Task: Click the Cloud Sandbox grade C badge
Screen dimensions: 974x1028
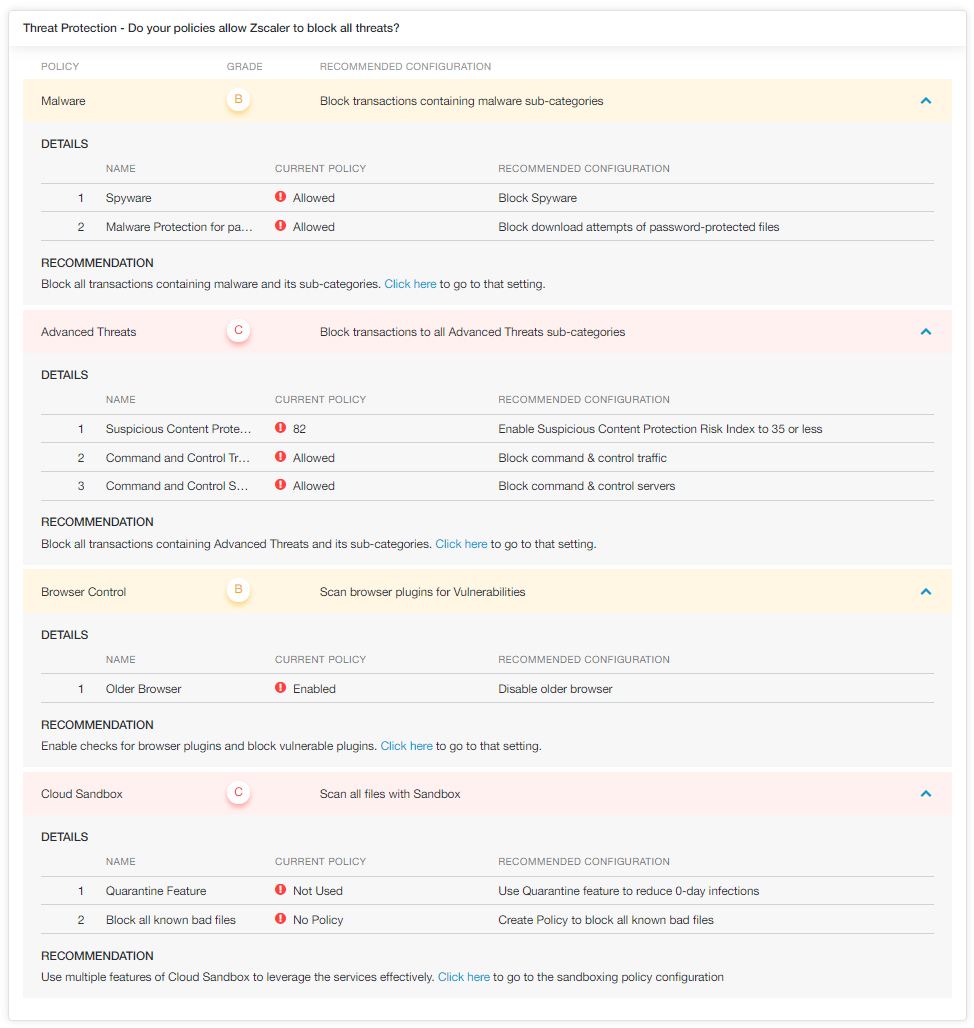Action: [x=238, y=791]
